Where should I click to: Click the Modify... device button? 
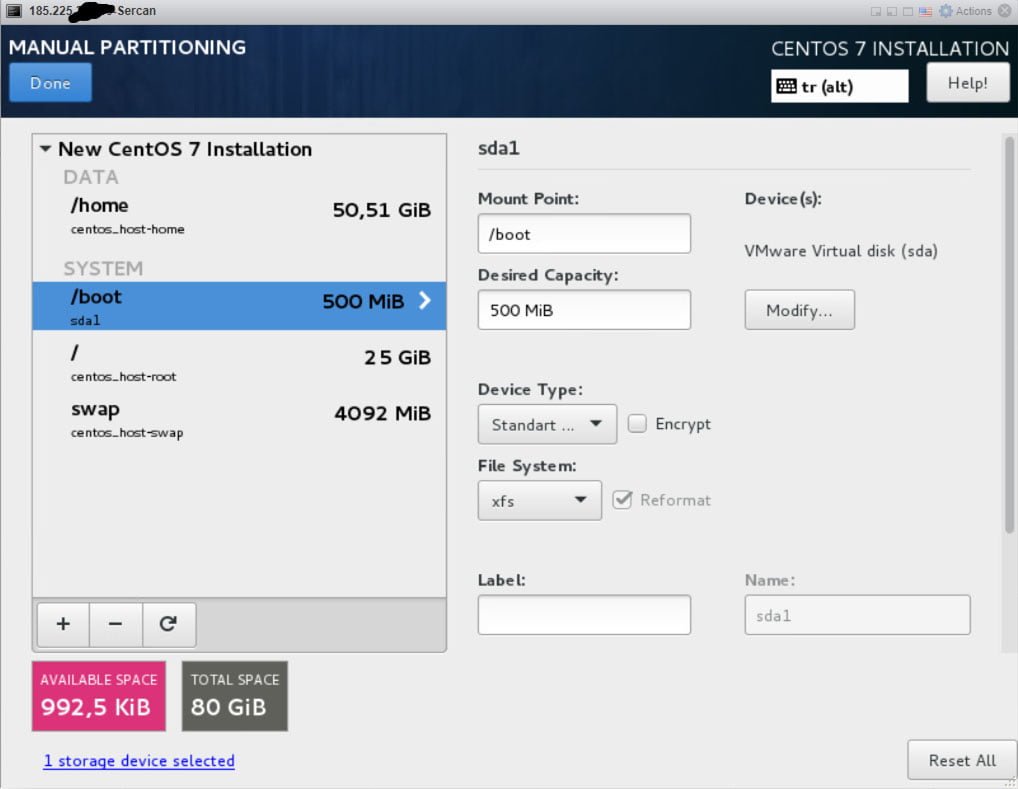(799, 310)
